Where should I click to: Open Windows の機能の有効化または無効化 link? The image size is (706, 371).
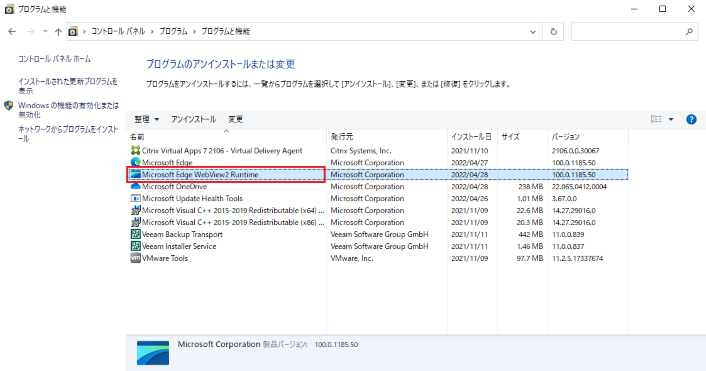(x=68, y=110)
